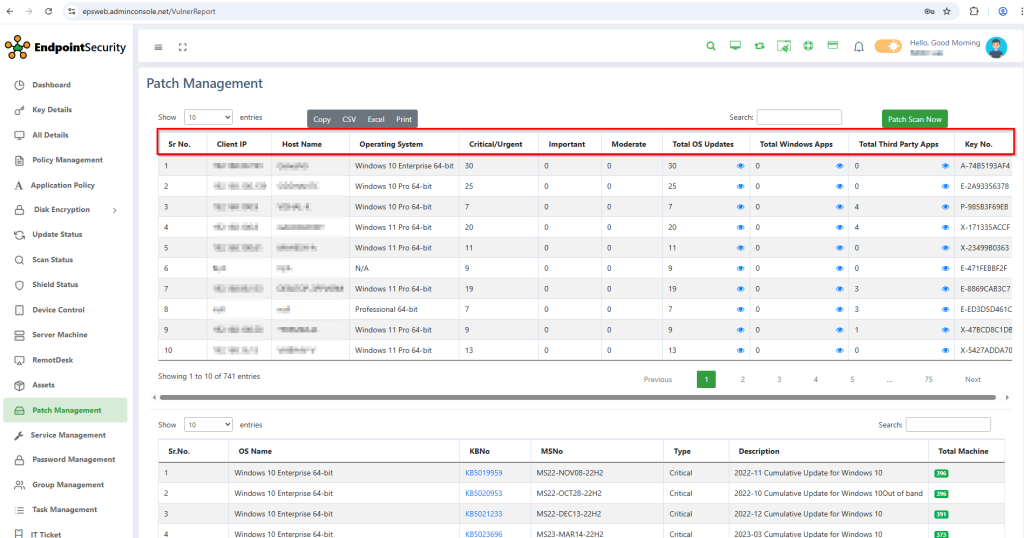Viewport: 1024px width, 538px height.
Task: Open the KB5019959 link
Action: point(483,473)
